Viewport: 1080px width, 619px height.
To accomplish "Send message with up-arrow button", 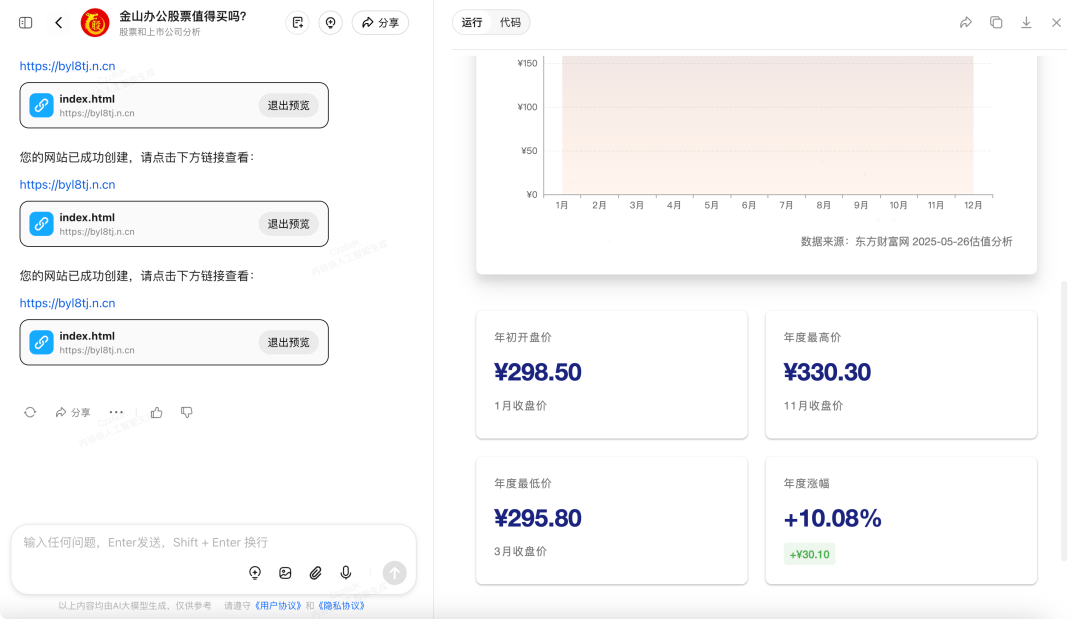I will 395,573.
